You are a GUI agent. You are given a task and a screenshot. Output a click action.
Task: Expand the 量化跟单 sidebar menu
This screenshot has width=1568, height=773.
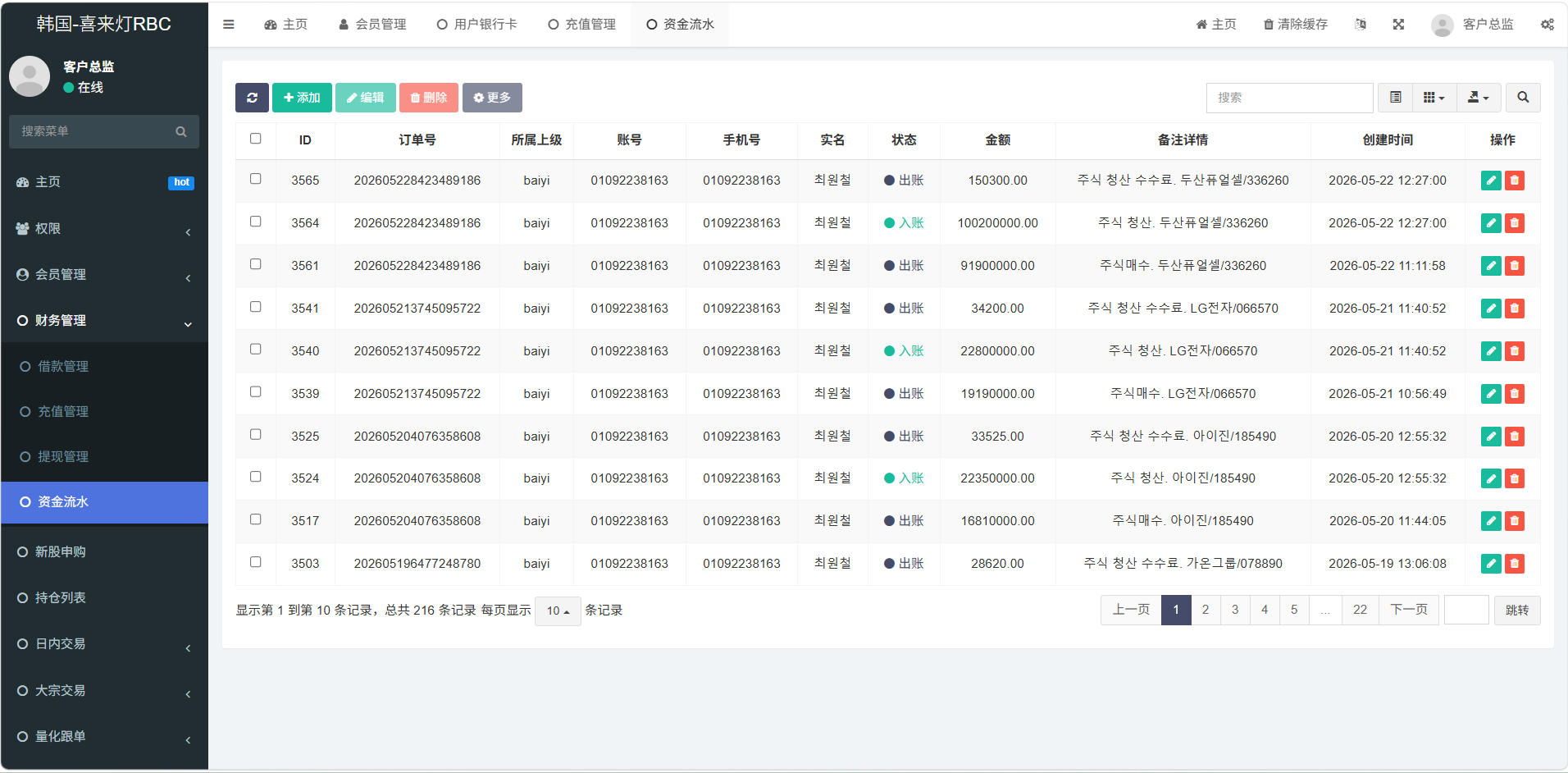(x=104, y=737)
